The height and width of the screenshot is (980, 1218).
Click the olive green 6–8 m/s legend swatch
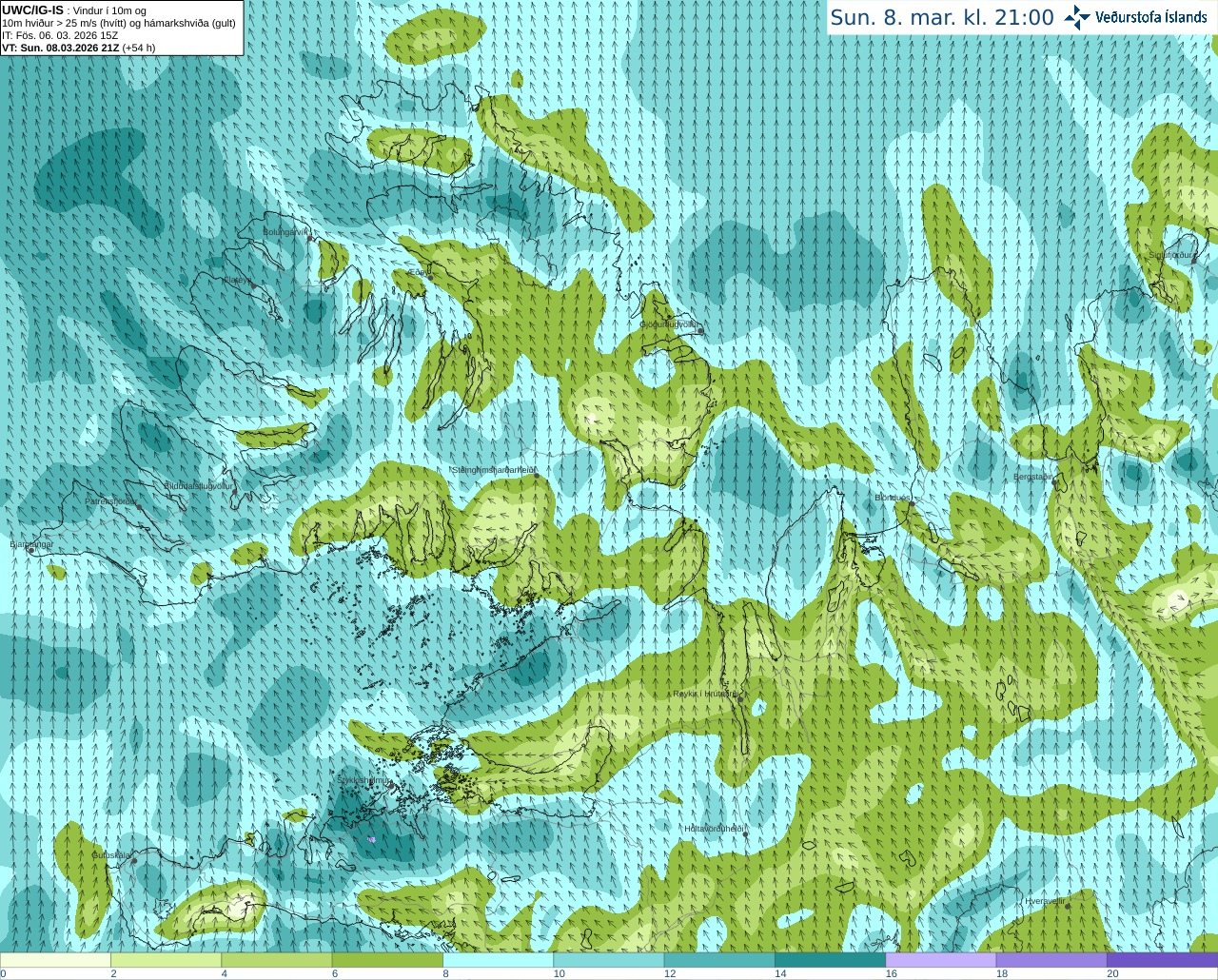click(x=387, y=960)
